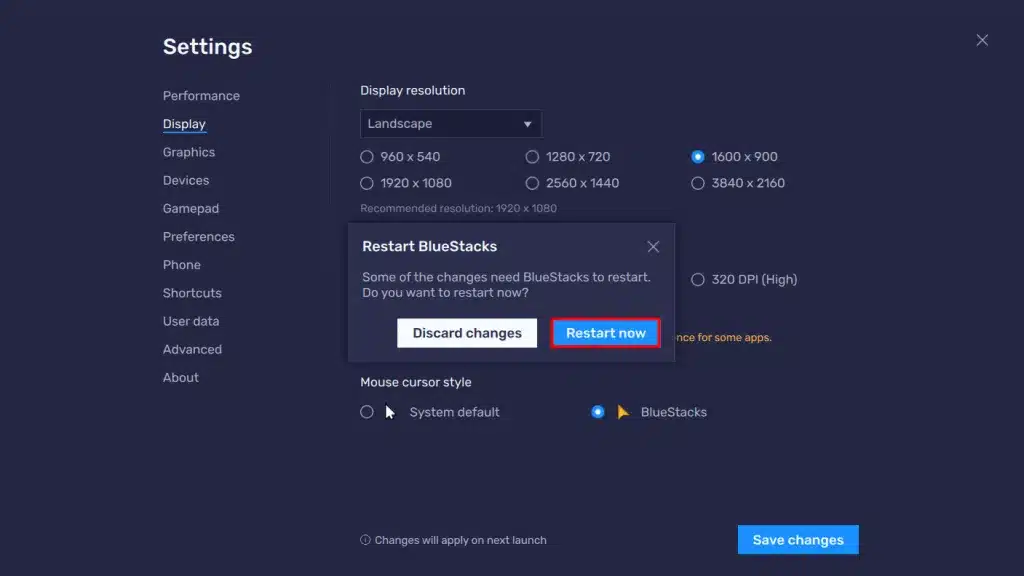This screenshot has width=1024, height=576.
Task: Open the Phone settings section
Action: pos(182,264)
